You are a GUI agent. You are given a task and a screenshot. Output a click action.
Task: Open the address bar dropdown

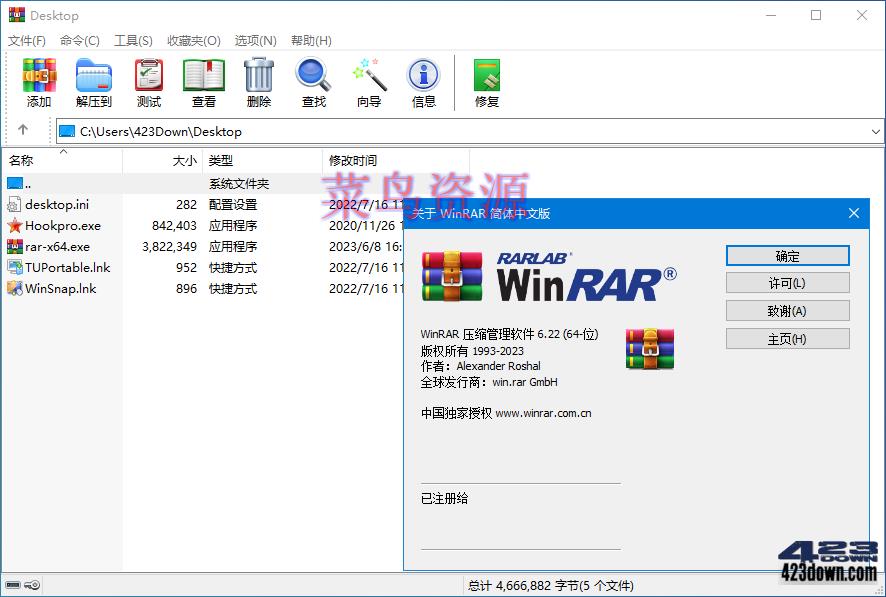click(x=877, y=131)
